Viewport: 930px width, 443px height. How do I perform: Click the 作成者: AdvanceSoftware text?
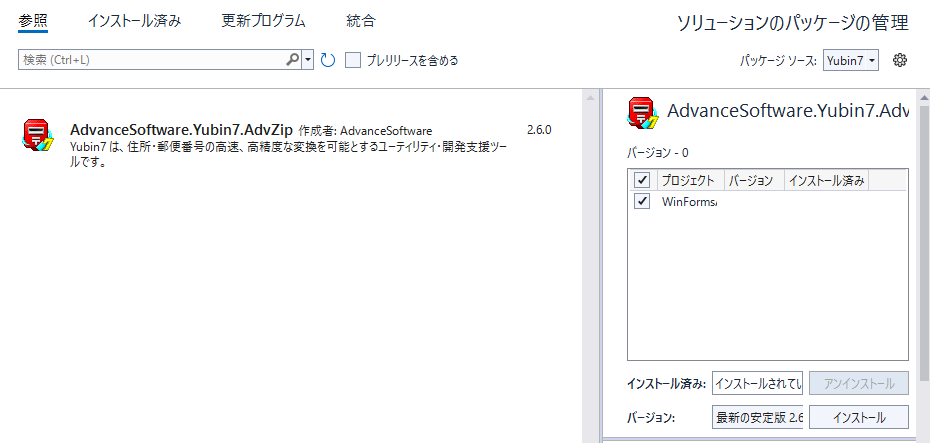(365, 130)
